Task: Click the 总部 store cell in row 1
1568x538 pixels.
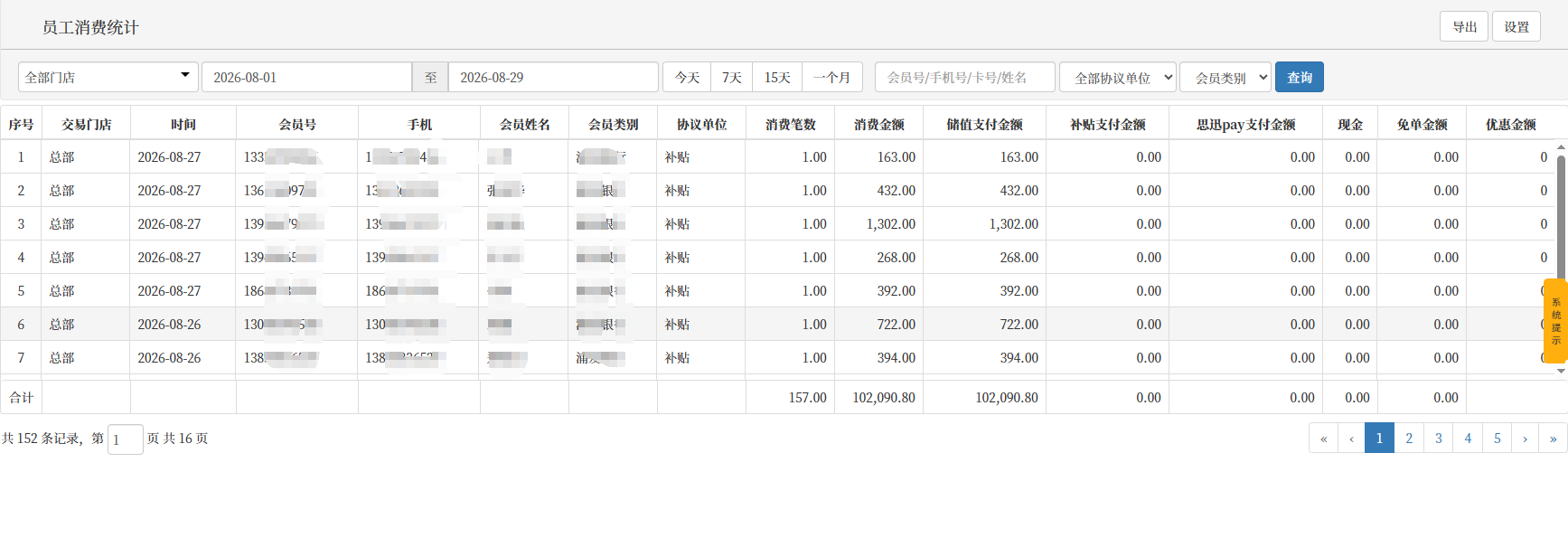Action: pos(87,157)
